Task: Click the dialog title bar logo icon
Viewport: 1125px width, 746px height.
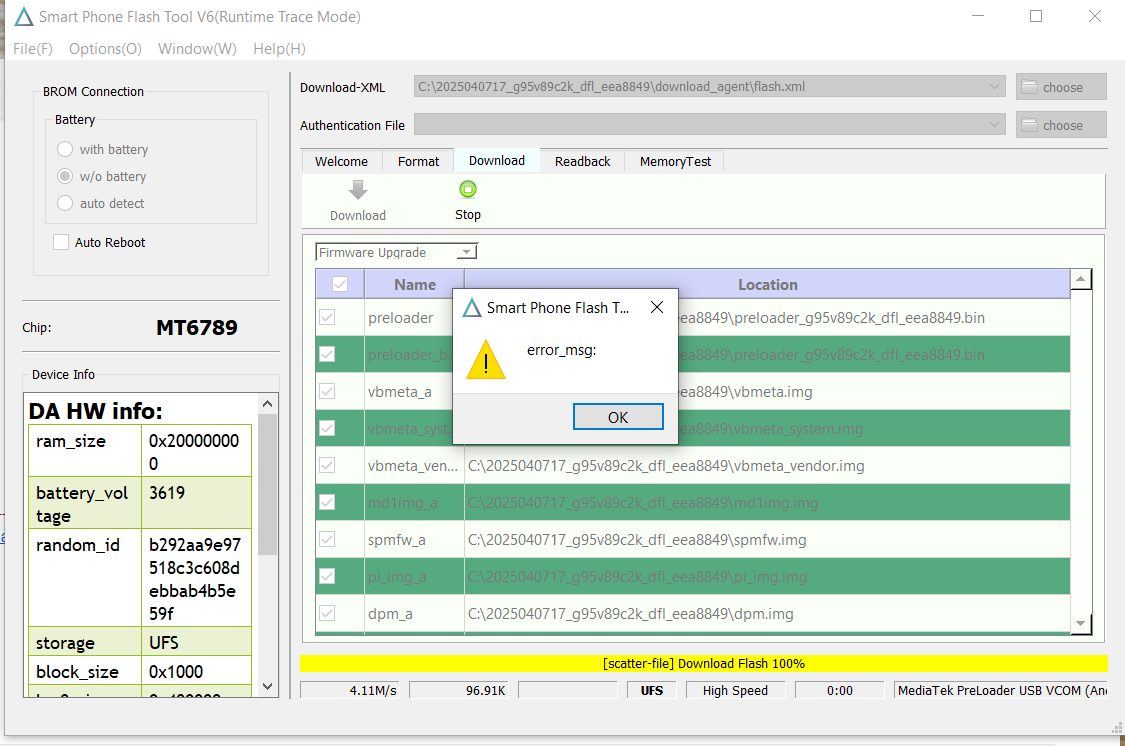Action: [472, 308]
